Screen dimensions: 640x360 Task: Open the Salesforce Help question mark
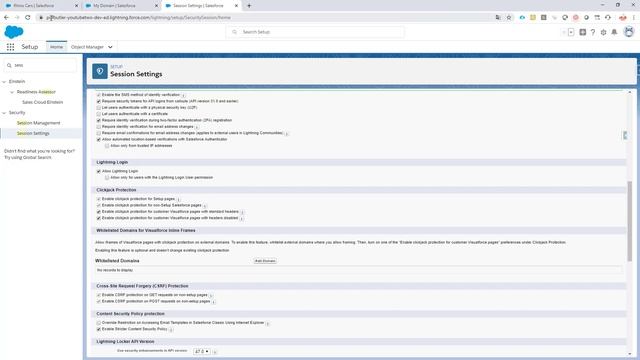click(593, 32)
